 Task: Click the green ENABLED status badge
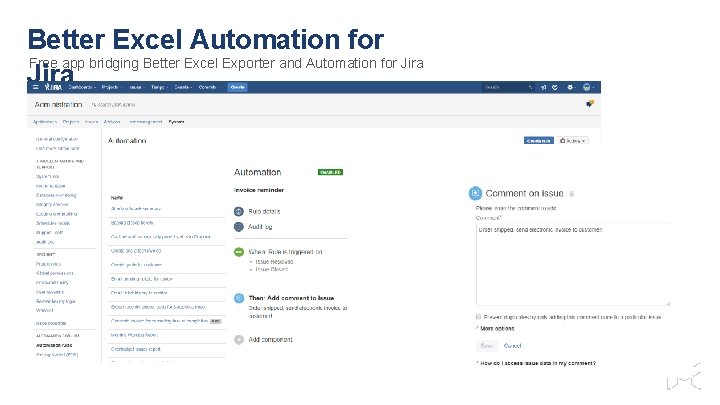pos(331,172)
